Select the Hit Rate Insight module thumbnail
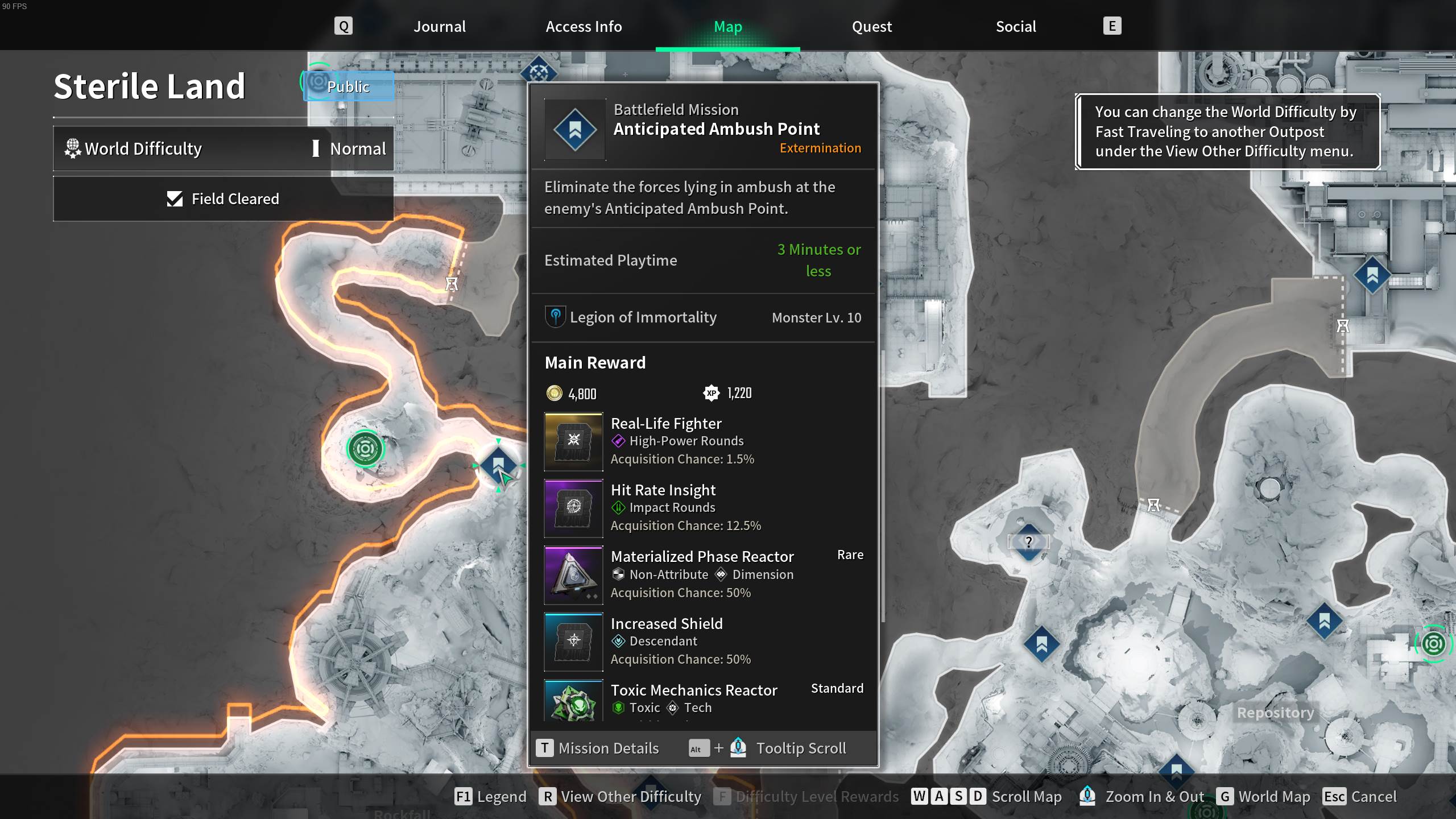Image resolution: width=1456 pixels, height=819 pixels. pos(573,508)
